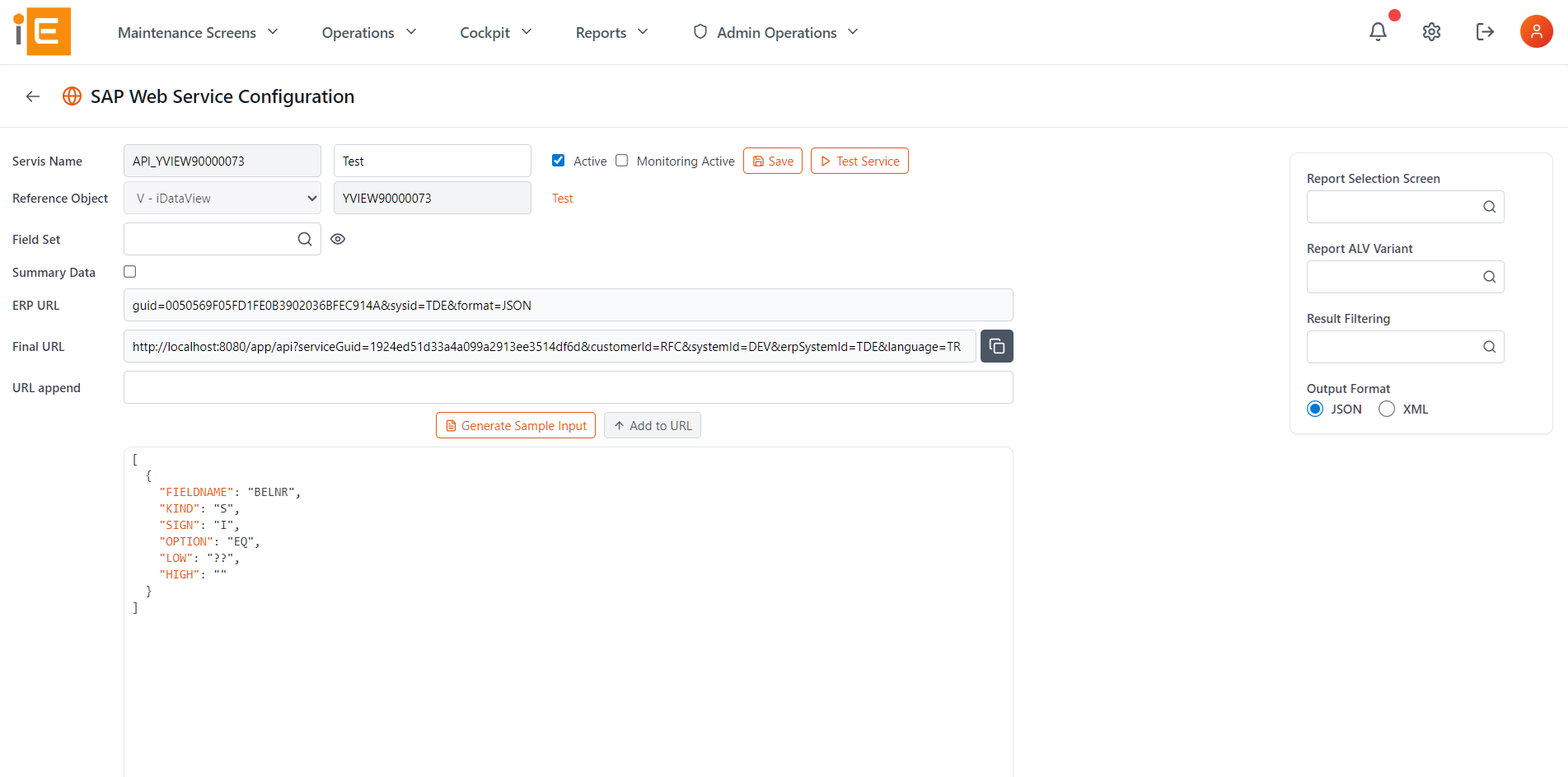Click the back arrow next to page title
The image size is (1568, 777).
tap(32, 96)
